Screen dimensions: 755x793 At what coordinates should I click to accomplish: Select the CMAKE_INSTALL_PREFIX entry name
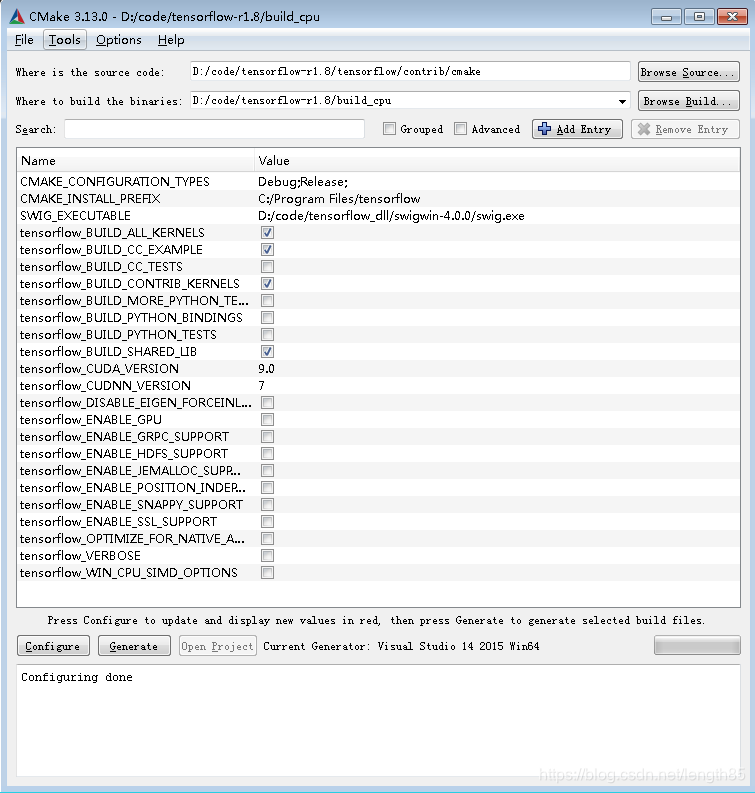pos(90,199)
